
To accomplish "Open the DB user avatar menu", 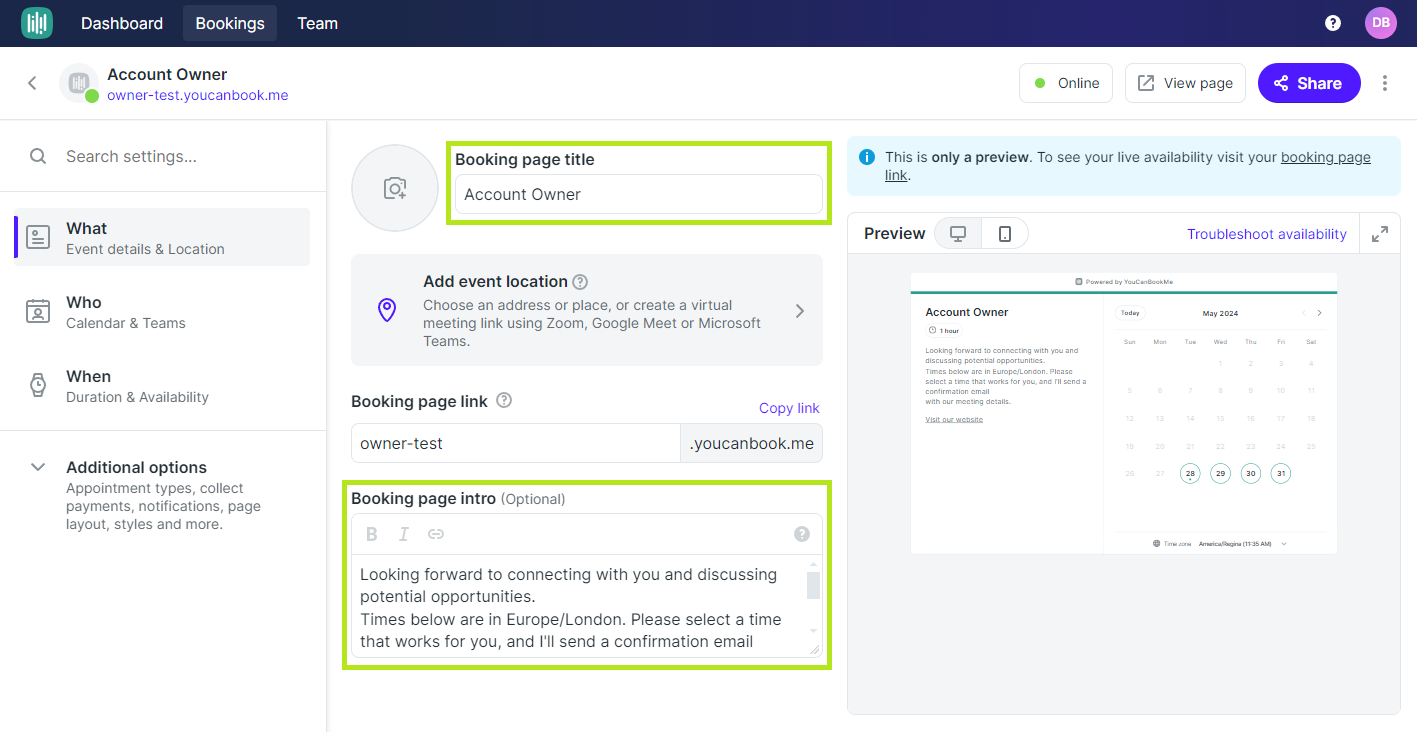I will tap(1381, 23).
